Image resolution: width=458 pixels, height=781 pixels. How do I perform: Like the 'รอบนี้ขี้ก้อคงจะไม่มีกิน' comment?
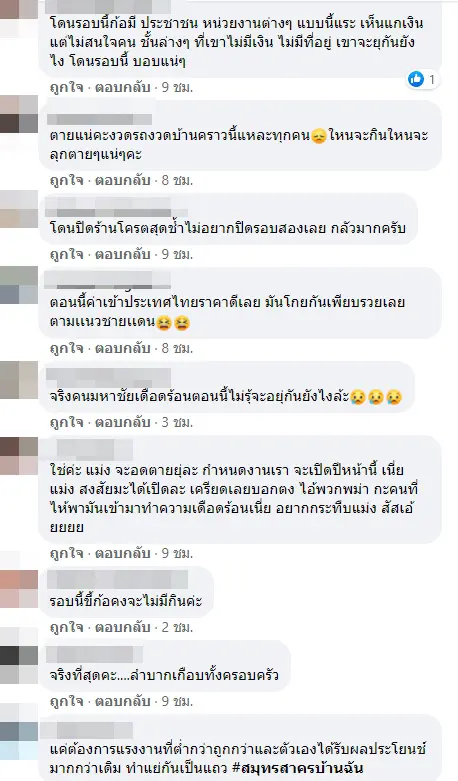click(66, 627)
